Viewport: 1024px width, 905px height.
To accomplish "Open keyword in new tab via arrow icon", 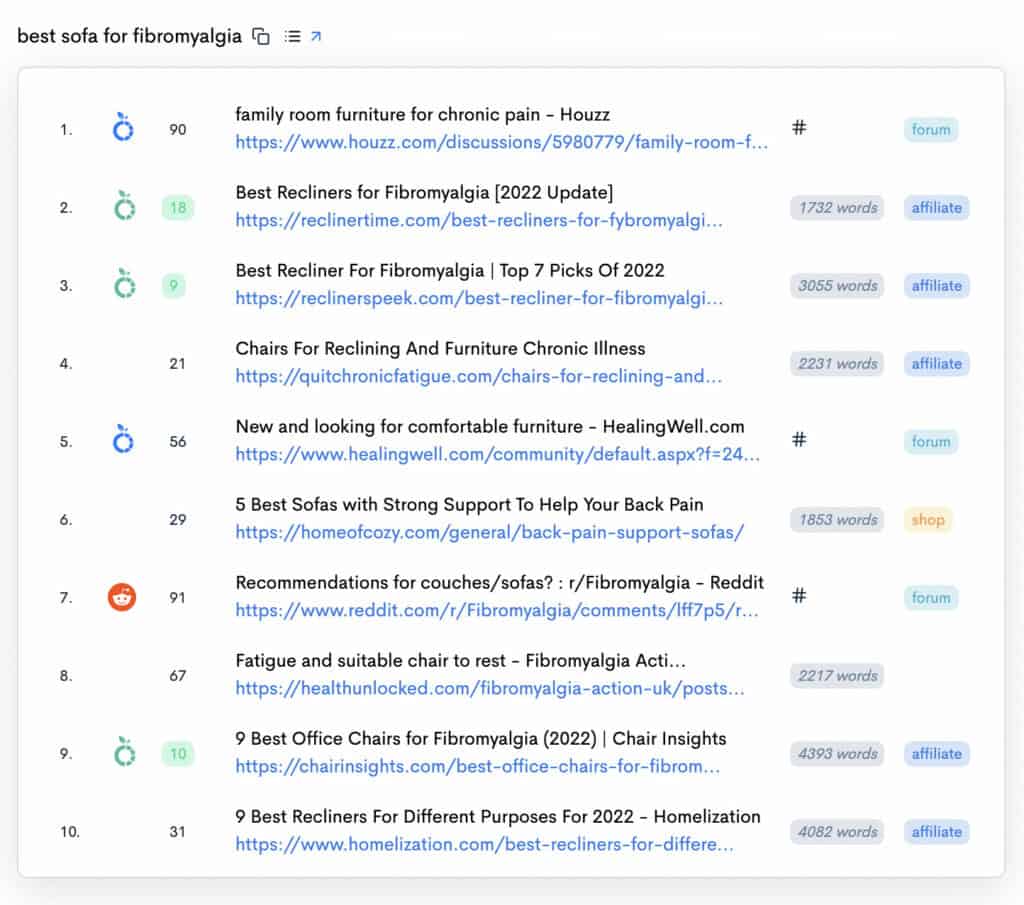I will [x=316, y=36].
